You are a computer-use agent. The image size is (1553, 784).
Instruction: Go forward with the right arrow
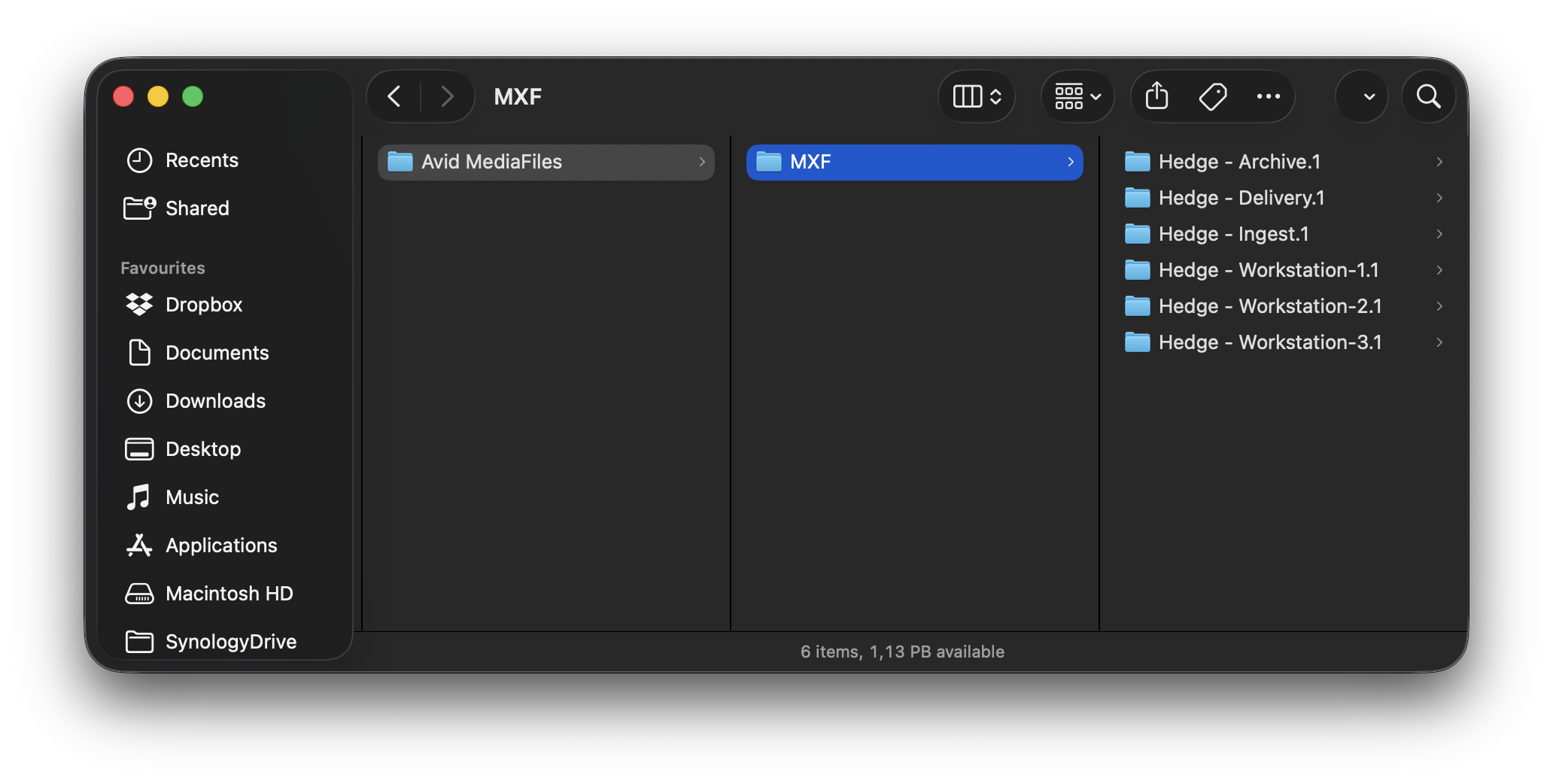[447, 96]
